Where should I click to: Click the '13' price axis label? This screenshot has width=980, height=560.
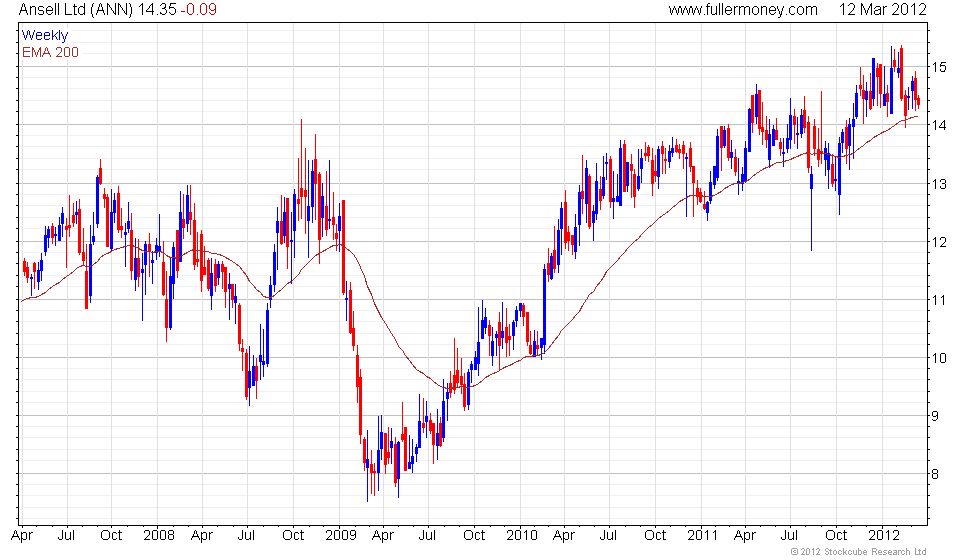939,184
